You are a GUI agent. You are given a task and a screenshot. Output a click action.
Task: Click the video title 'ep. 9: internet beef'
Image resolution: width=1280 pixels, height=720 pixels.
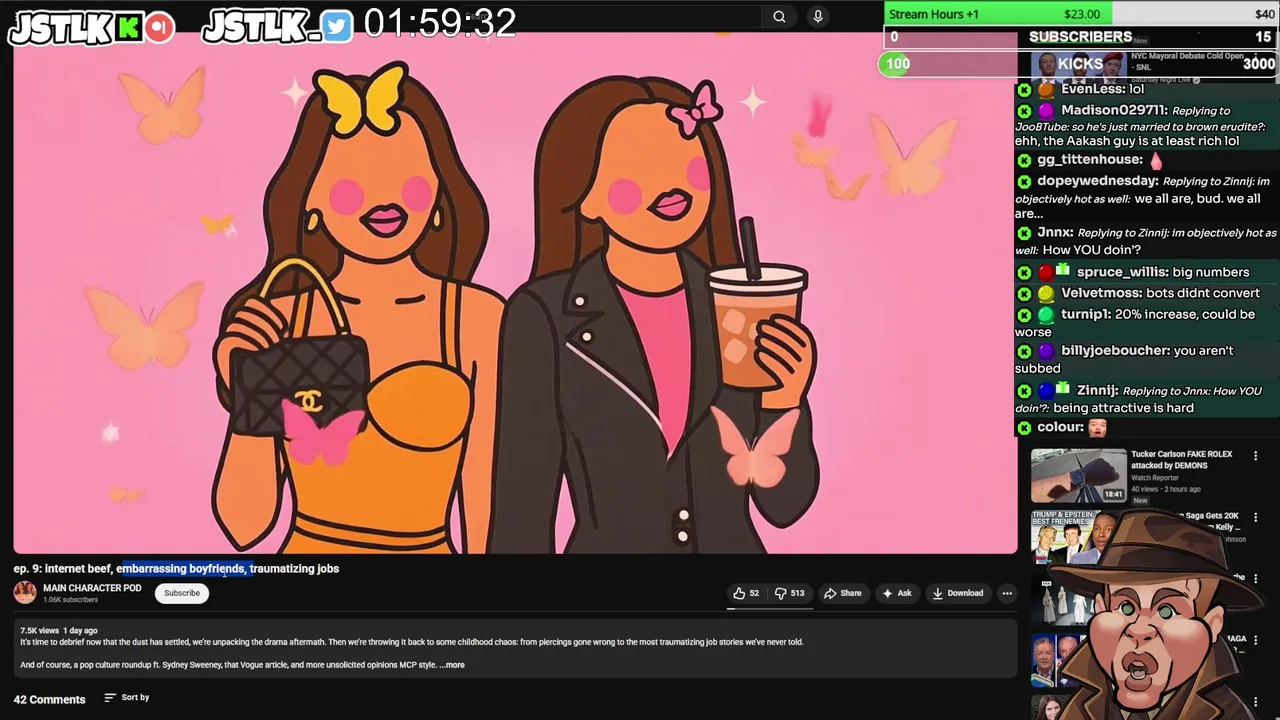click(x=176, y=568)
